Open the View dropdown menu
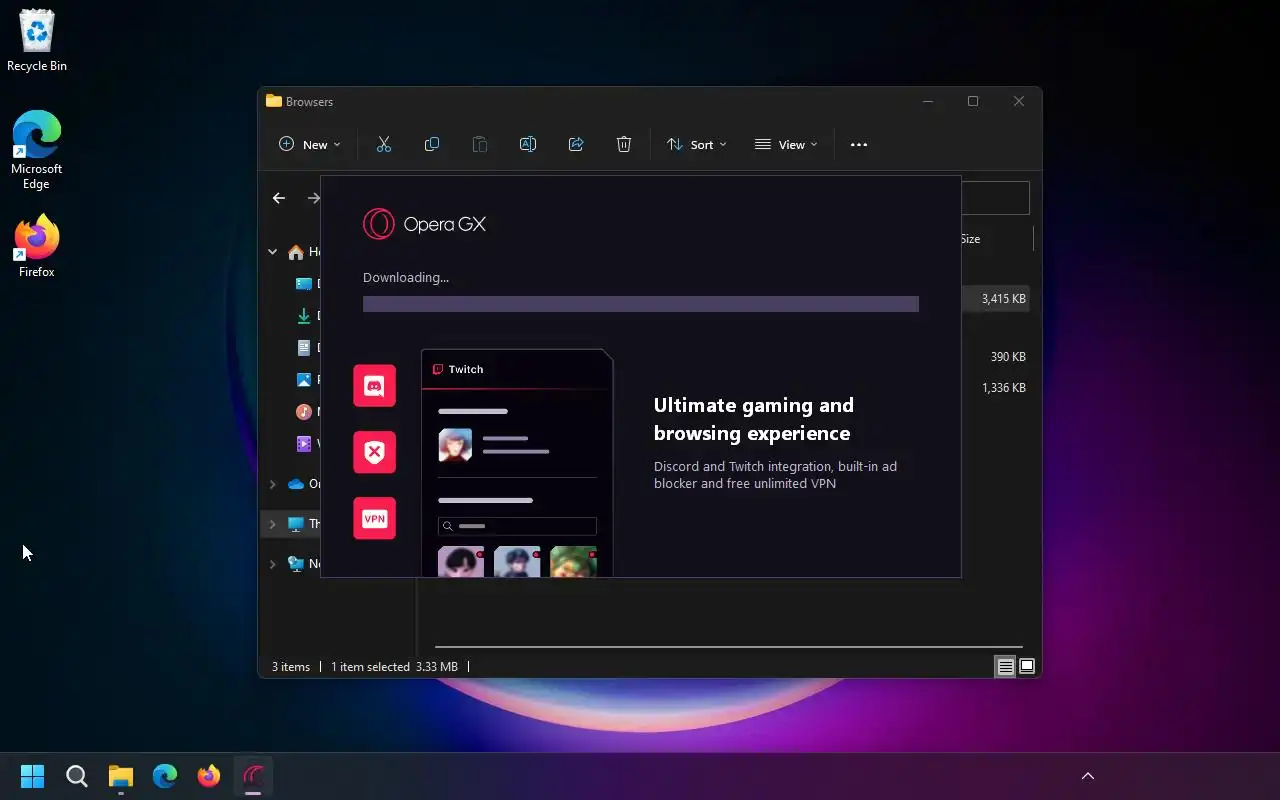1280x800 pixels. pos(785,144)
